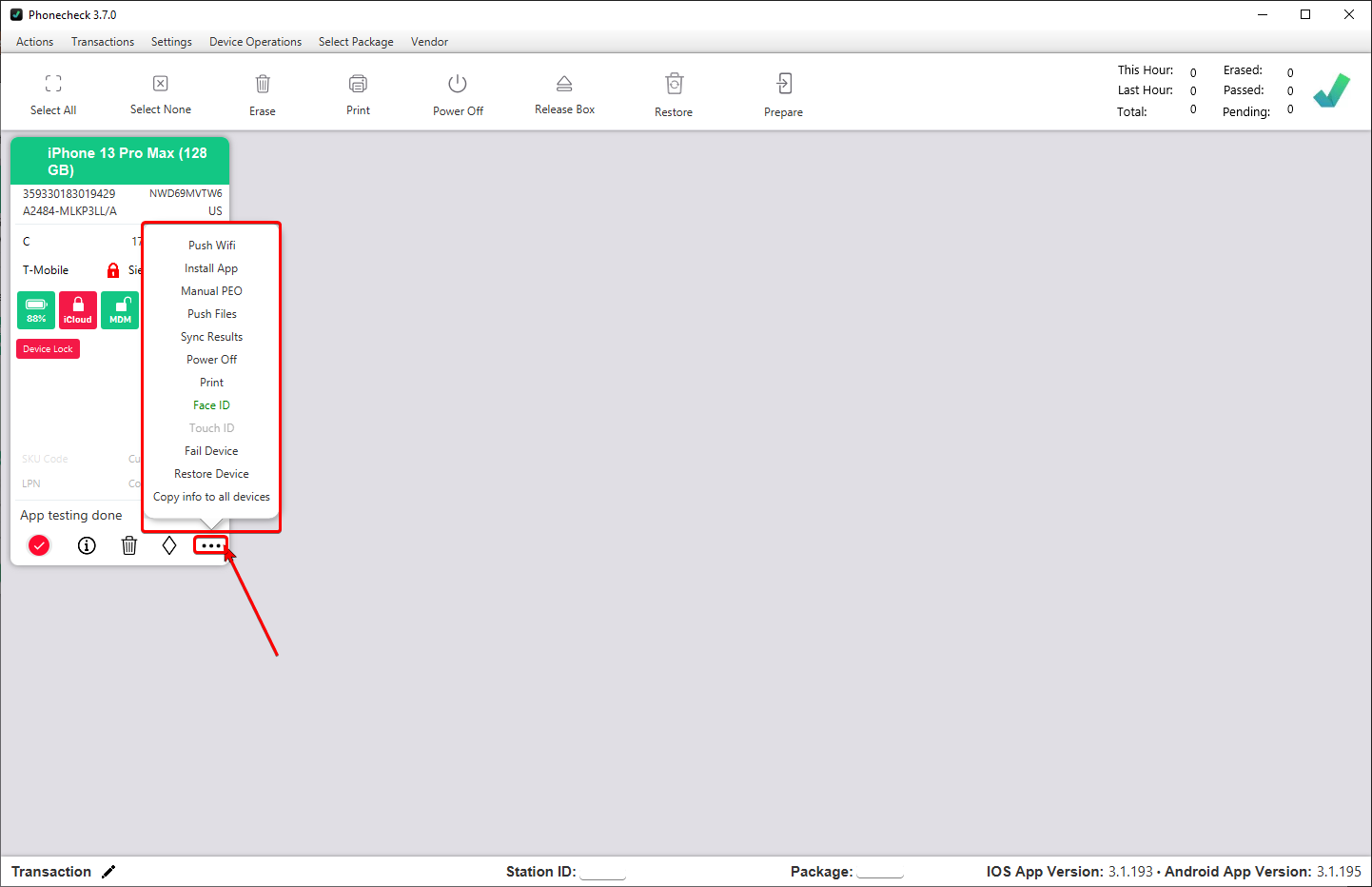The width and height of the screenshot is (1372, 887).
Task: Click the device card trash icon
Action: (x=129, y=545)
